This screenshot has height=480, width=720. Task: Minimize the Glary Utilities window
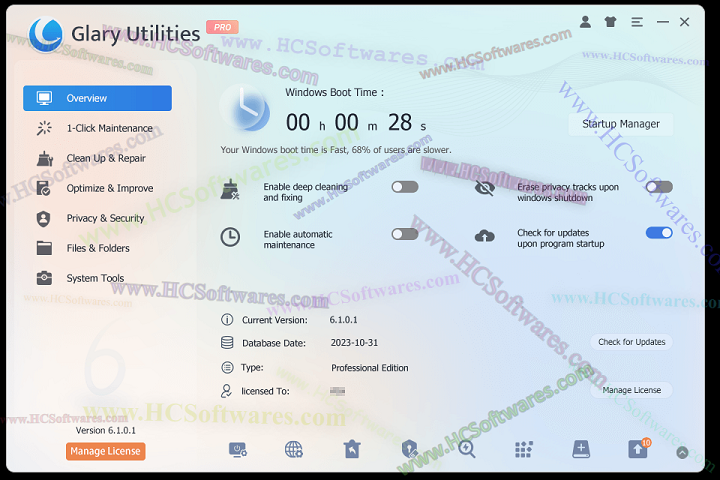663,22
